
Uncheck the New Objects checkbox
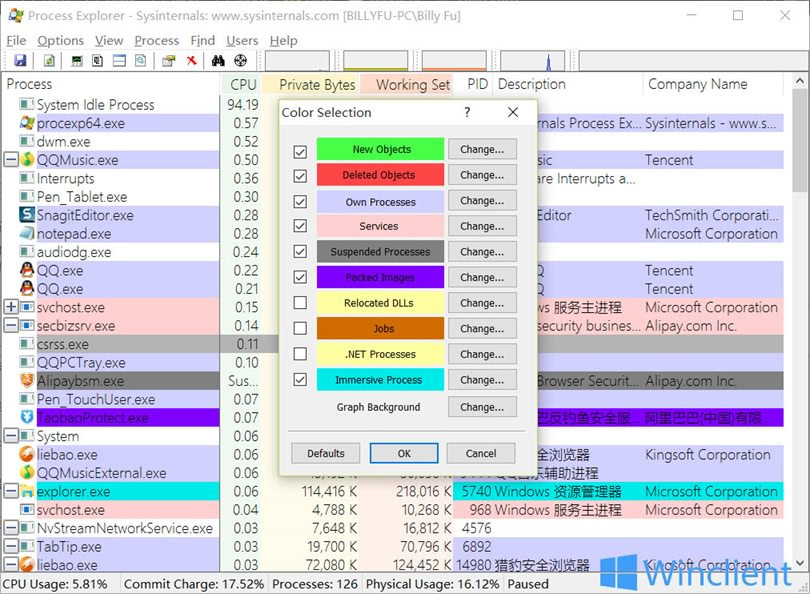(300, 151)
